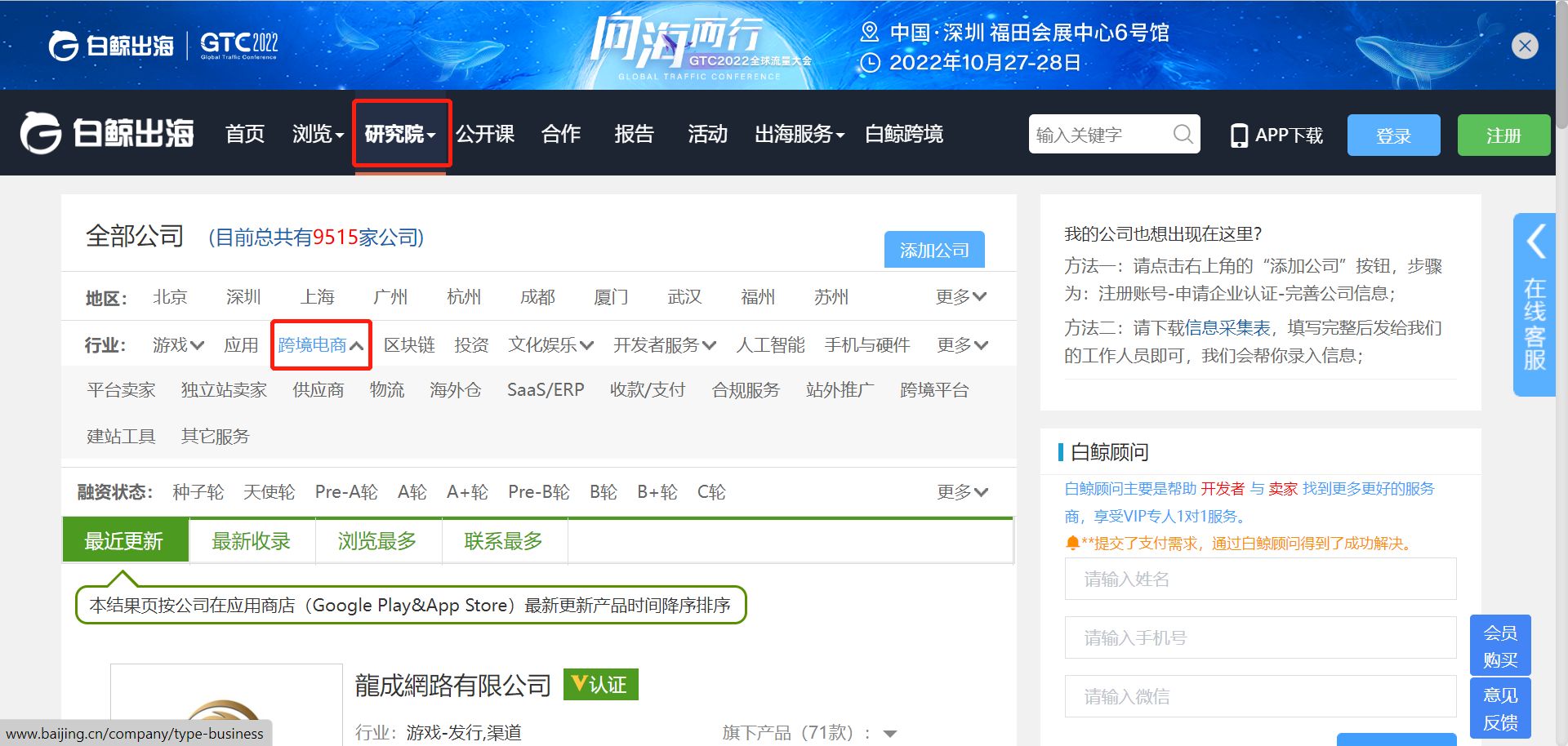Click the 卖家 link in 白鲸顾问
Viewport: 1568px width, 746px height.
point(1283,489)
